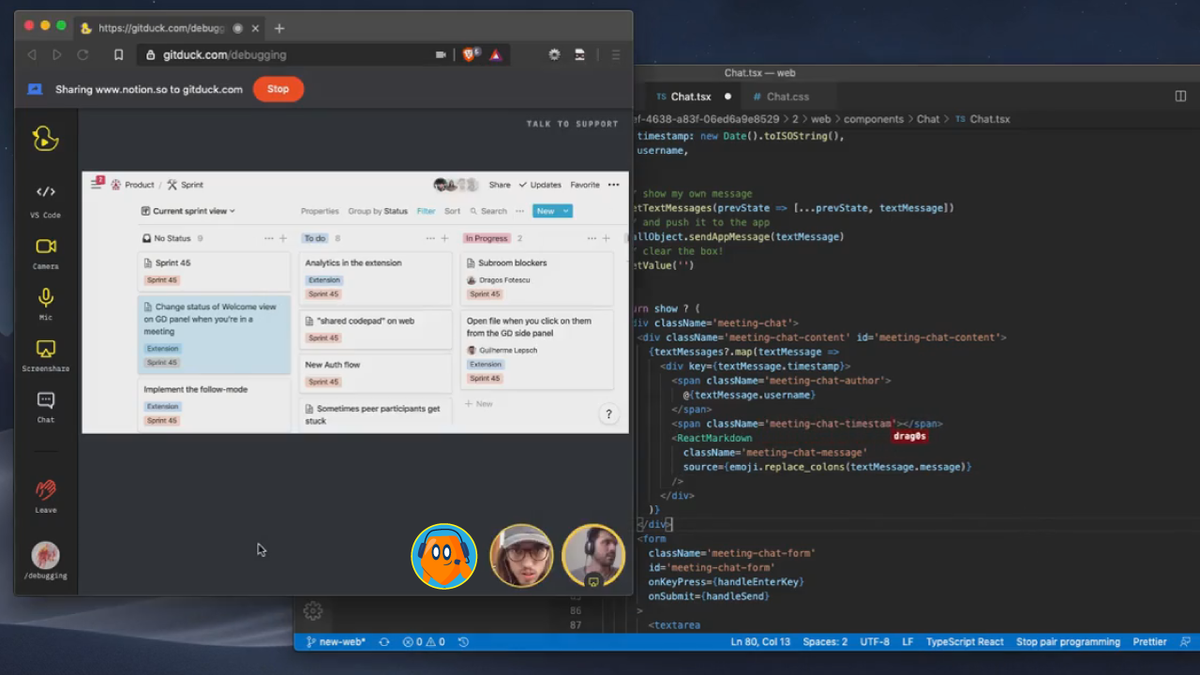Select participant avatar with headphones
Image resolution: width=1200 pixels, height=675 pixels.
point(593,556)
